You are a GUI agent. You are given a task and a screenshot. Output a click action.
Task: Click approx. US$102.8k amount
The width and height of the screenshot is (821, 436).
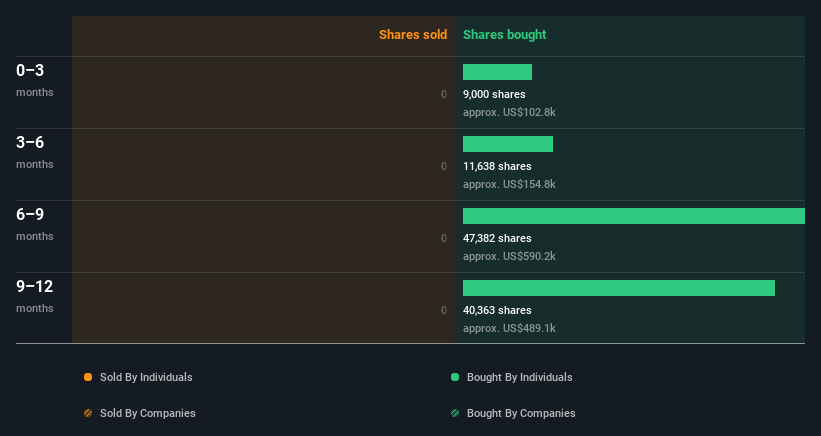click(509, 113)
